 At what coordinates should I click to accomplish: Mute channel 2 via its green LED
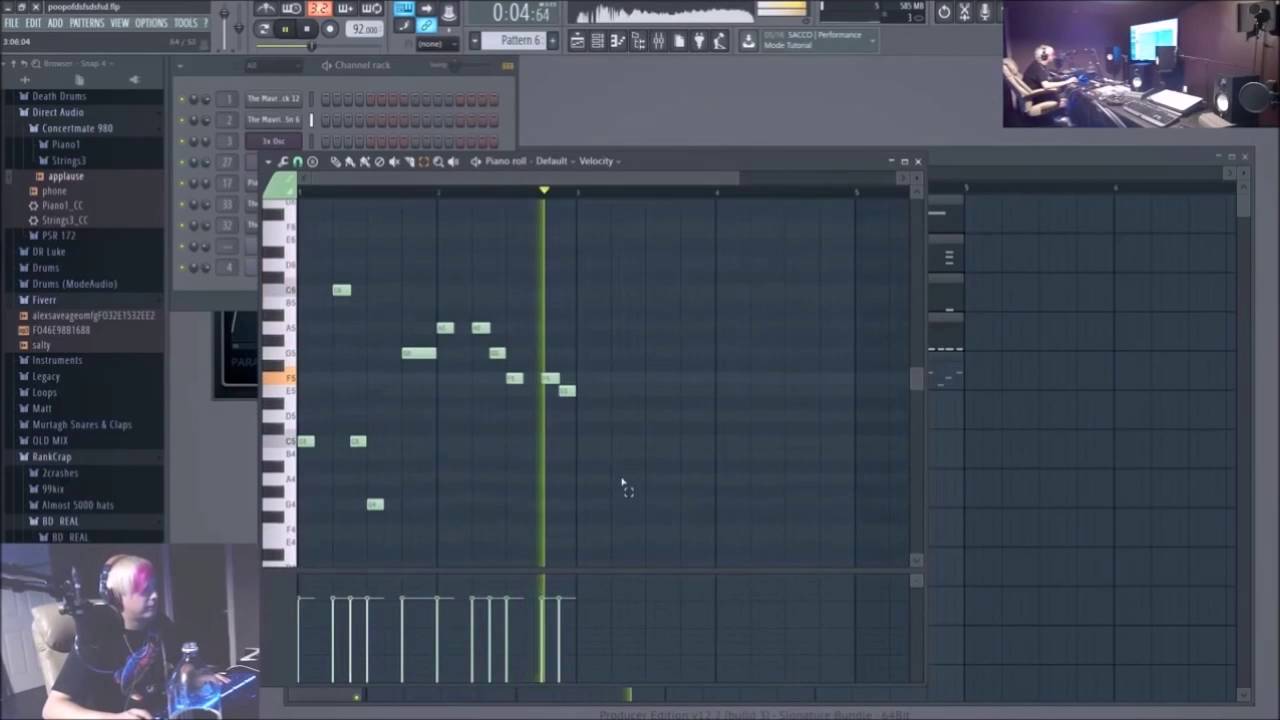181,120
